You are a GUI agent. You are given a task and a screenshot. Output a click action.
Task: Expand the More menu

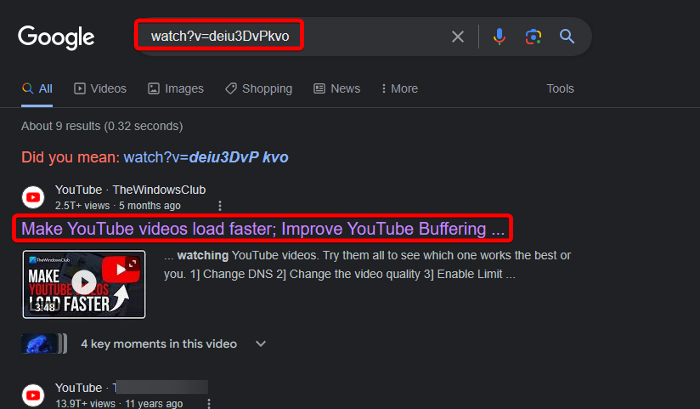tap(400, 89)
